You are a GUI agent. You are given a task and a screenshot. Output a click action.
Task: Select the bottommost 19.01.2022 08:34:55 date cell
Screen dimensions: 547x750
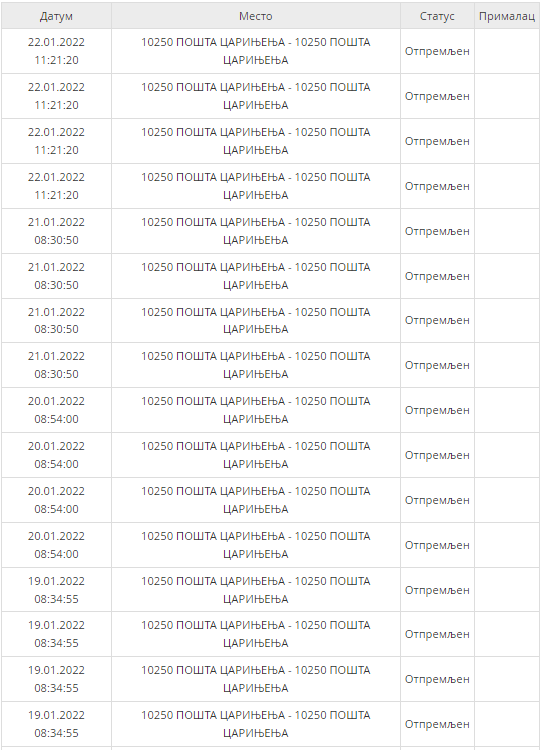coord(56,724)
